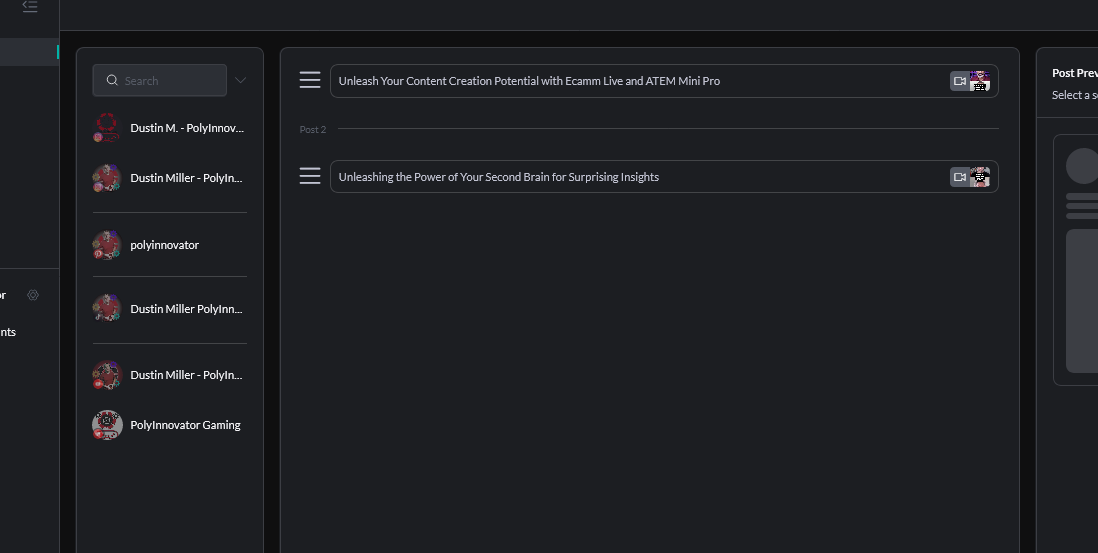Click the Ecamm Live and ATEM Mini Pro title
Image resolution: width=1098 pixels, height=553 pixels.
[529, 81]
